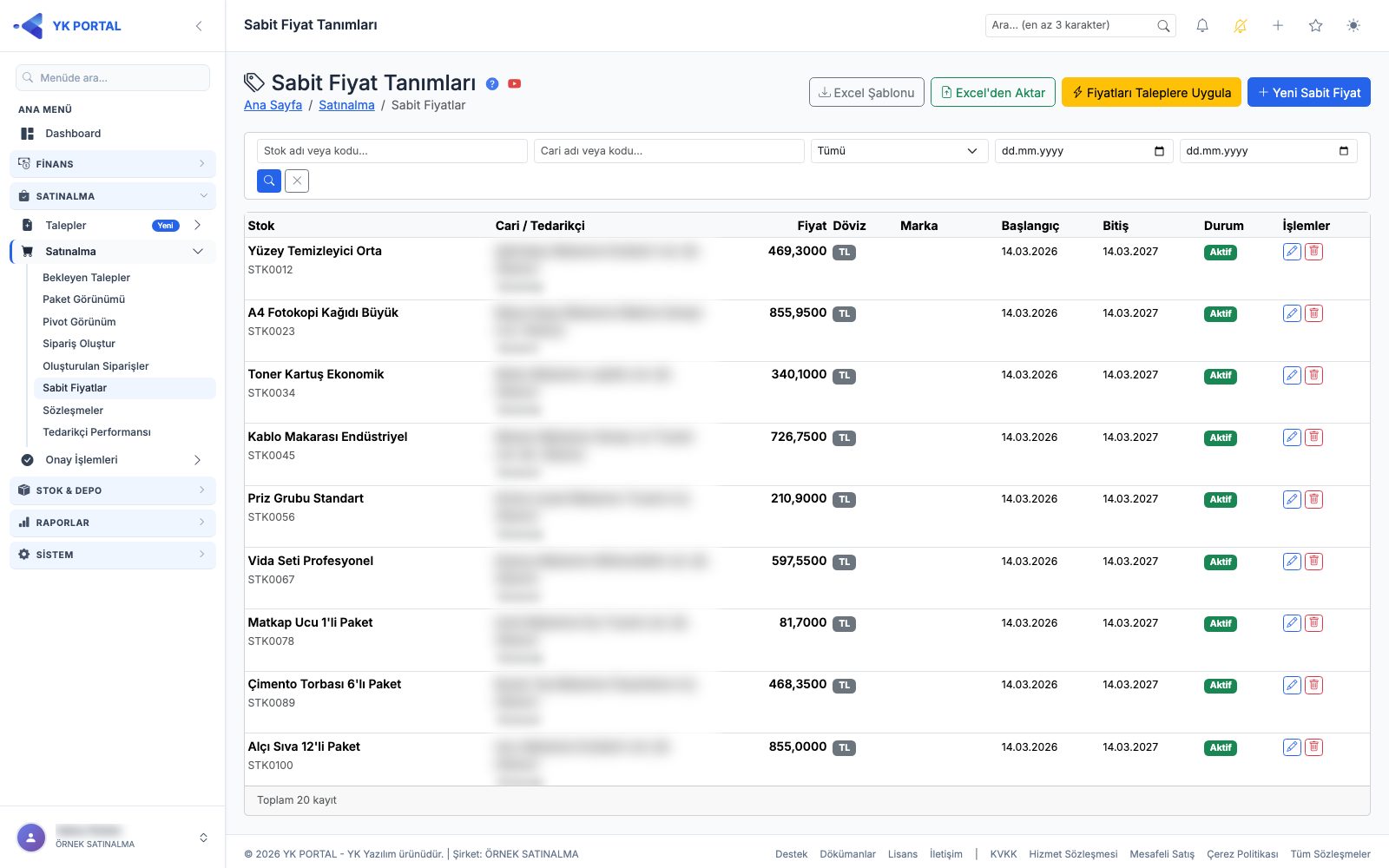Image resolution: width=1389 pixels, height=868 pixels.
Task: Clear filters with the X button
Action: coord(297,181)
